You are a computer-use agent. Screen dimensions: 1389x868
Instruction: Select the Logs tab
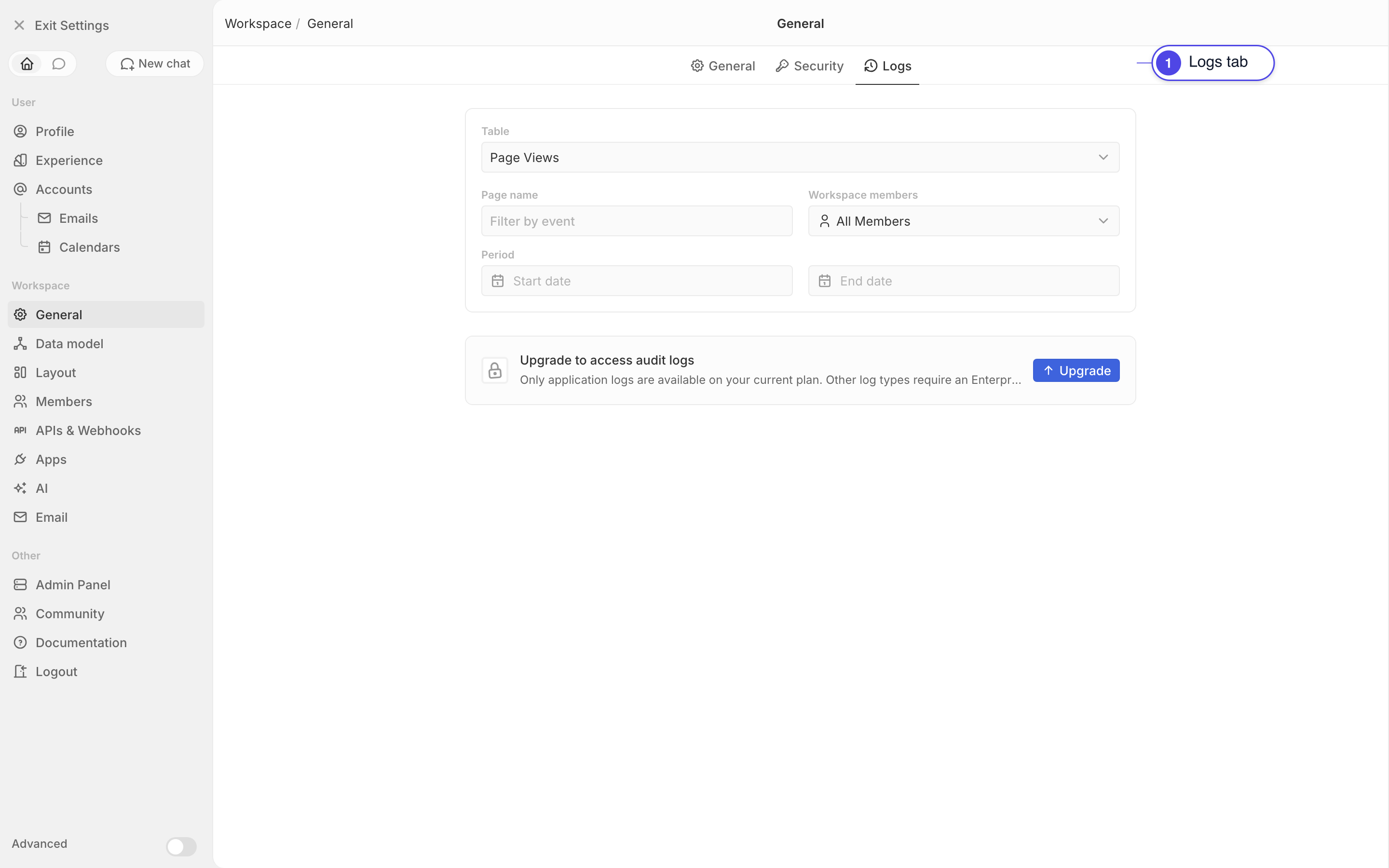point(887,66)
